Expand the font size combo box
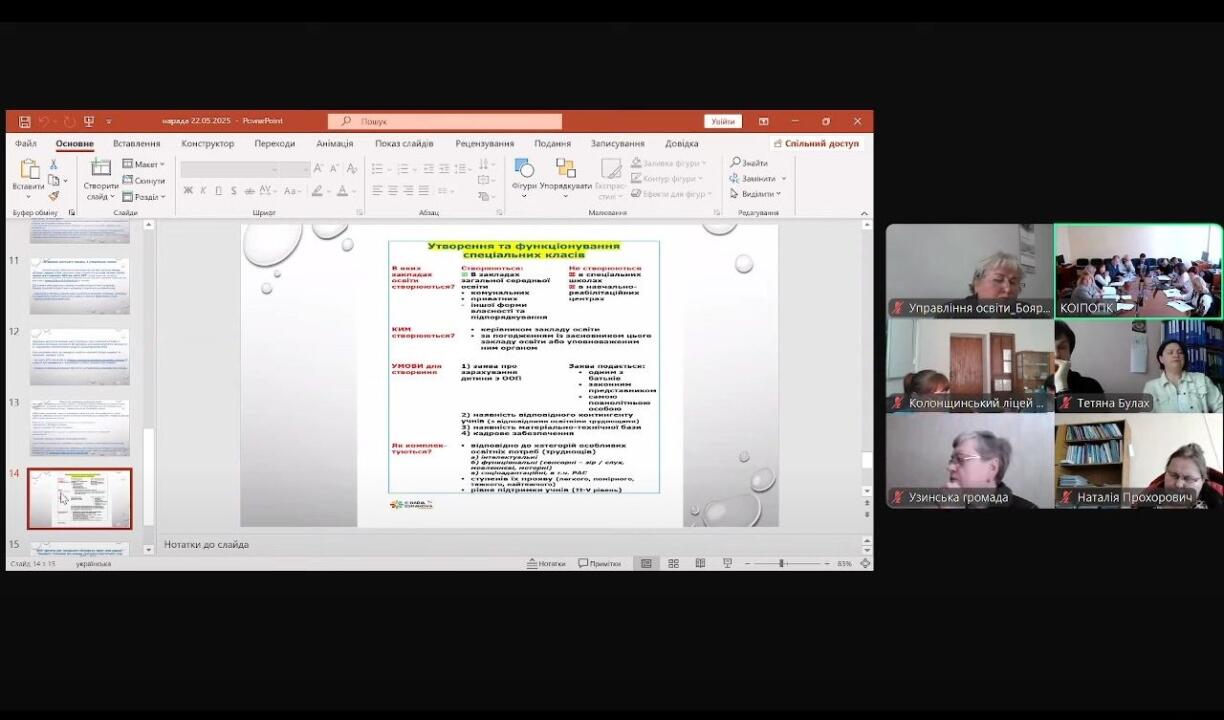Image resolution: width=1224 pixels, height=720 pixels. click(x=305, y=169)
